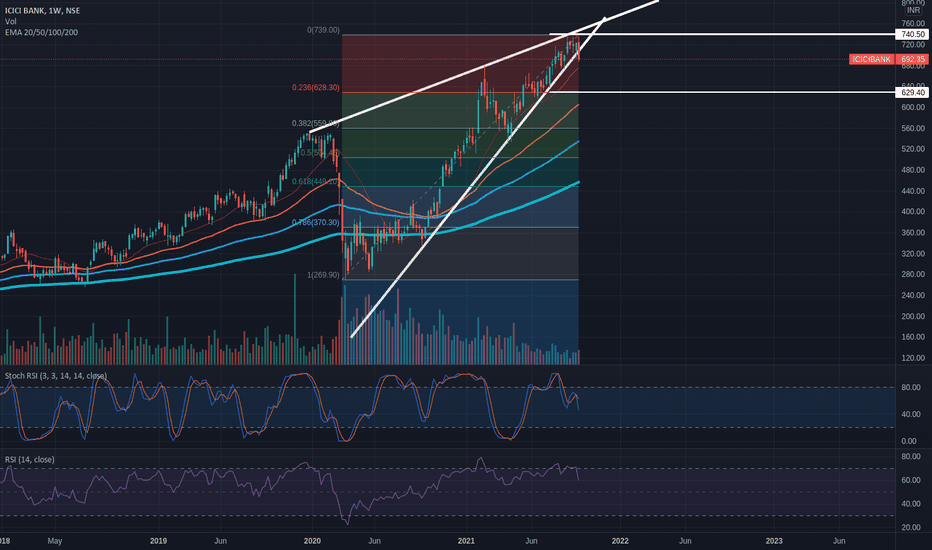Click the 60.00 value on RSI scale
Screen dimensions: 932x550
tap(911, 480)
